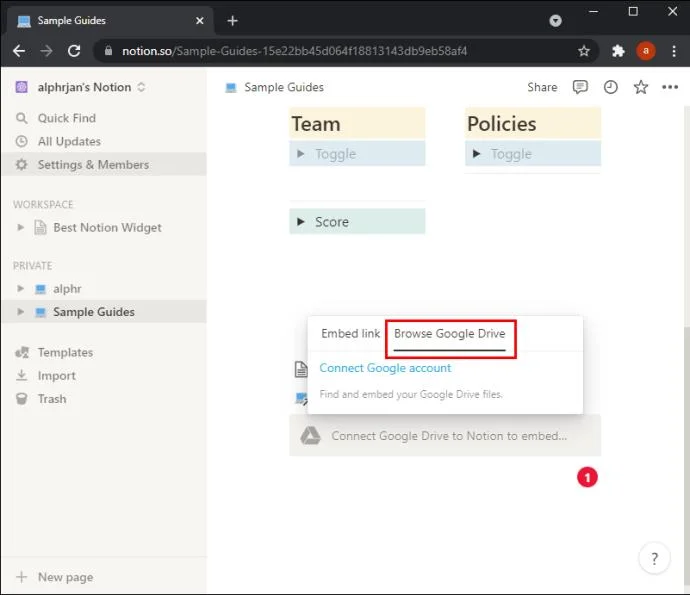690x595 pixels.
Task: Select Sample Guides in sidebar
Action: tap(104, 312)
